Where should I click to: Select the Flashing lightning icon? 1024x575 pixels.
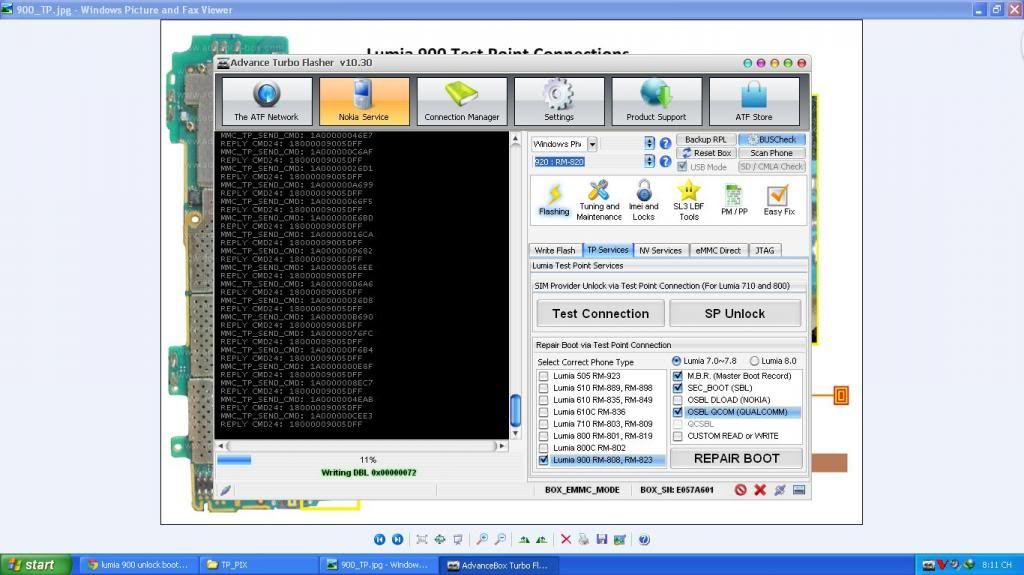click(x=554, y=200)
